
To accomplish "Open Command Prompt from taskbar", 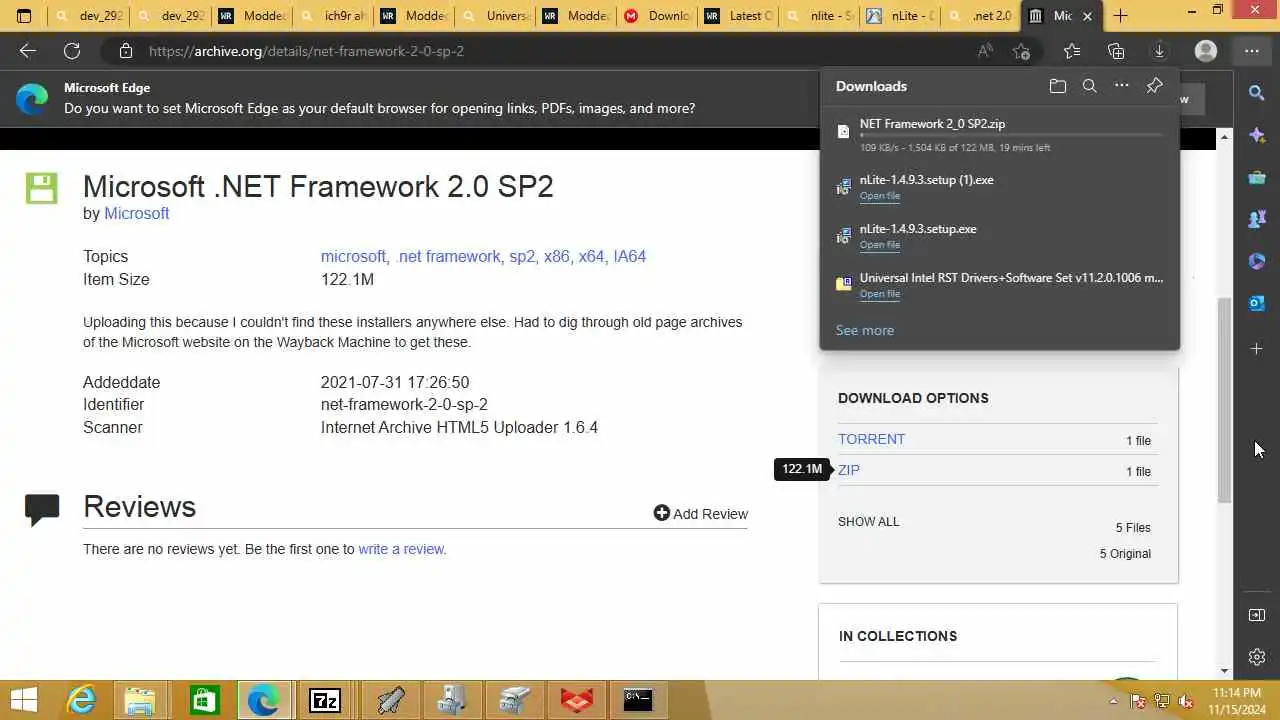I will tap(638, 700).
